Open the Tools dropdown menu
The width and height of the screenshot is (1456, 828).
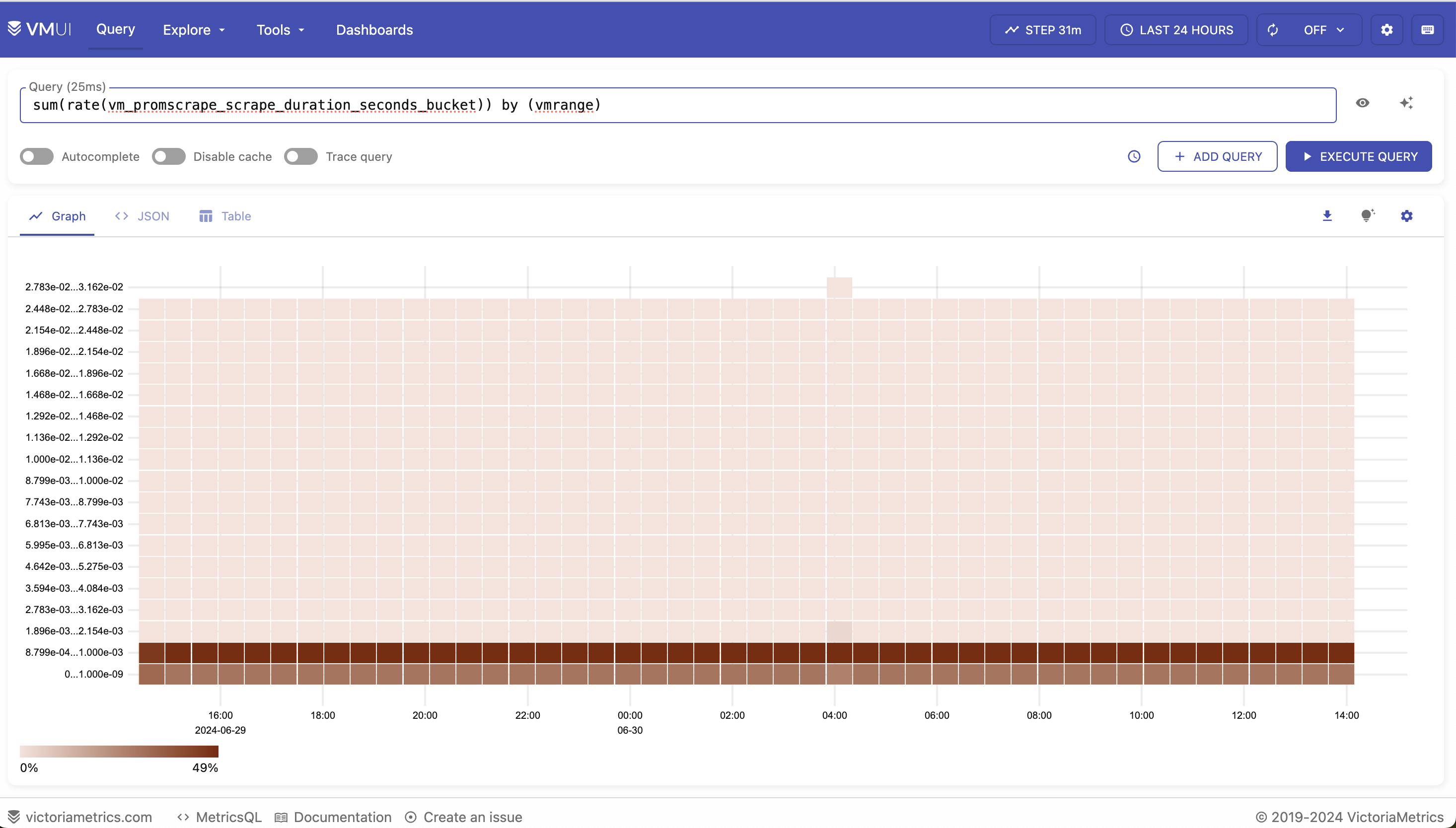281,30
